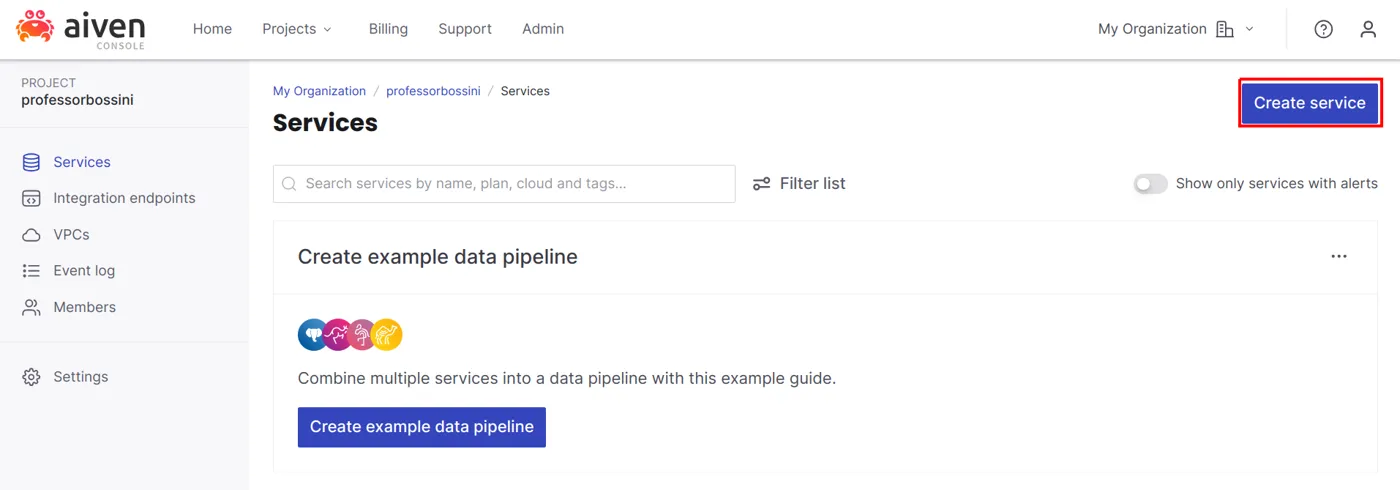Image resolution: width=1400 pixels, height=490 pixels.
Task: Go to the Home menu
Action: click(212, 29)
